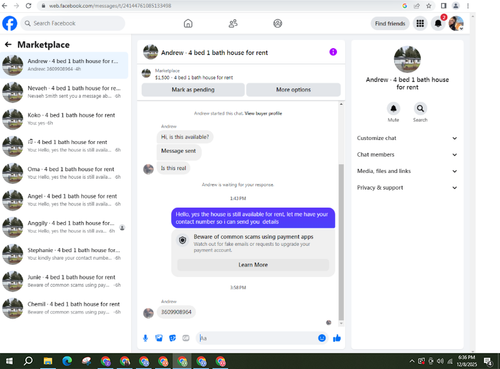Screen dimensions: 500x369
Task: Open the emoji picker in message box
Action: (322, 338)
